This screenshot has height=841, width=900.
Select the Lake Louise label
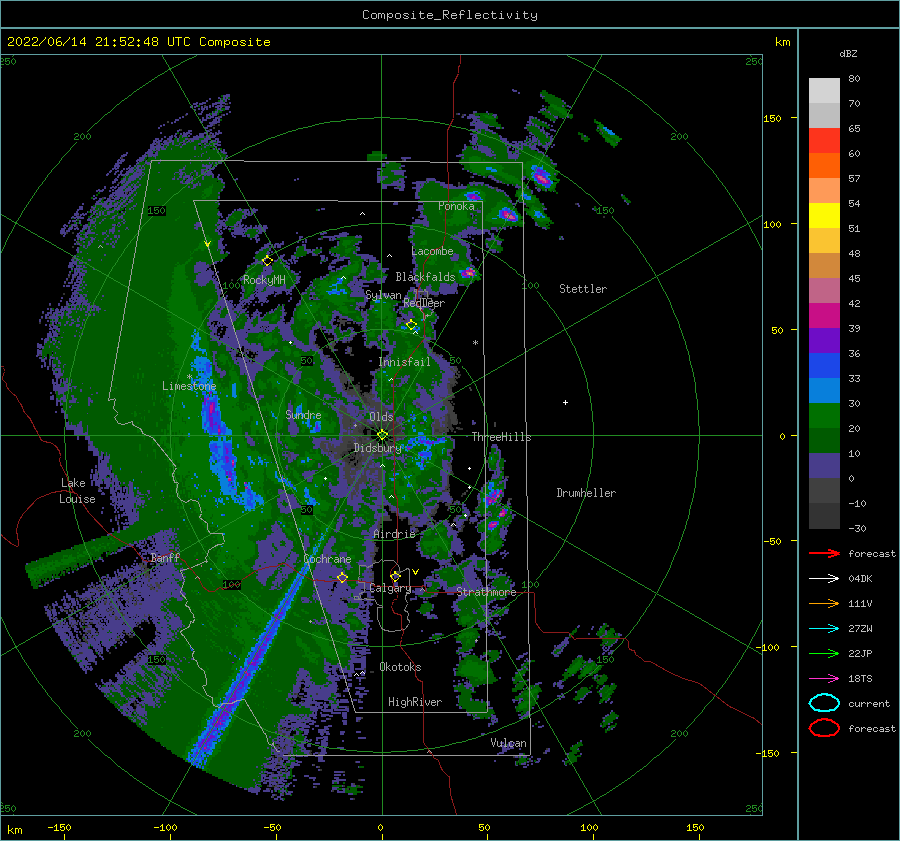[77, 491]
